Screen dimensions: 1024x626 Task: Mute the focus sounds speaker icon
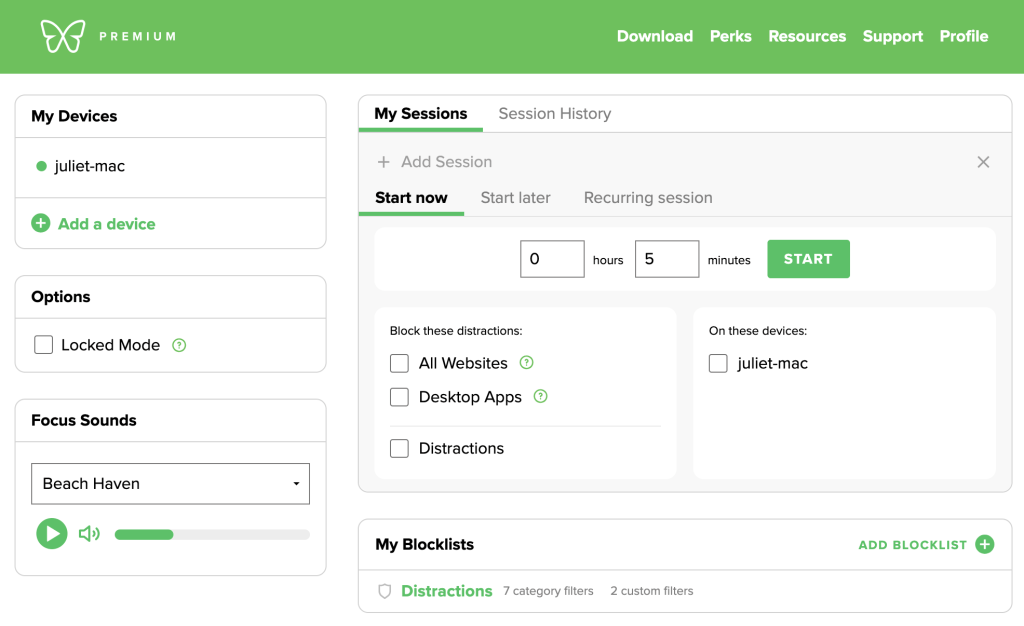(89, 534)
